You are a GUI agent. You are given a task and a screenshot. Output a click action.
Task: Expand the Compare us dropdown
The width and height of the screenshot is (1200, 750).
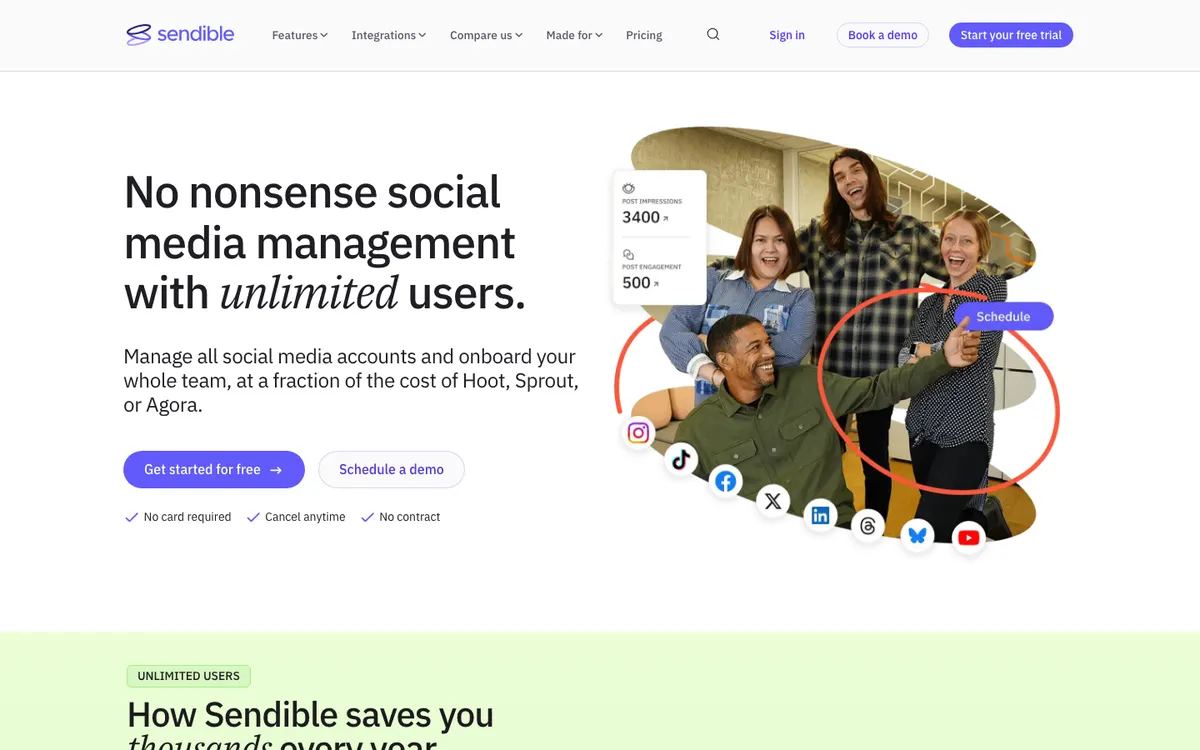click(x=486, y=35)
